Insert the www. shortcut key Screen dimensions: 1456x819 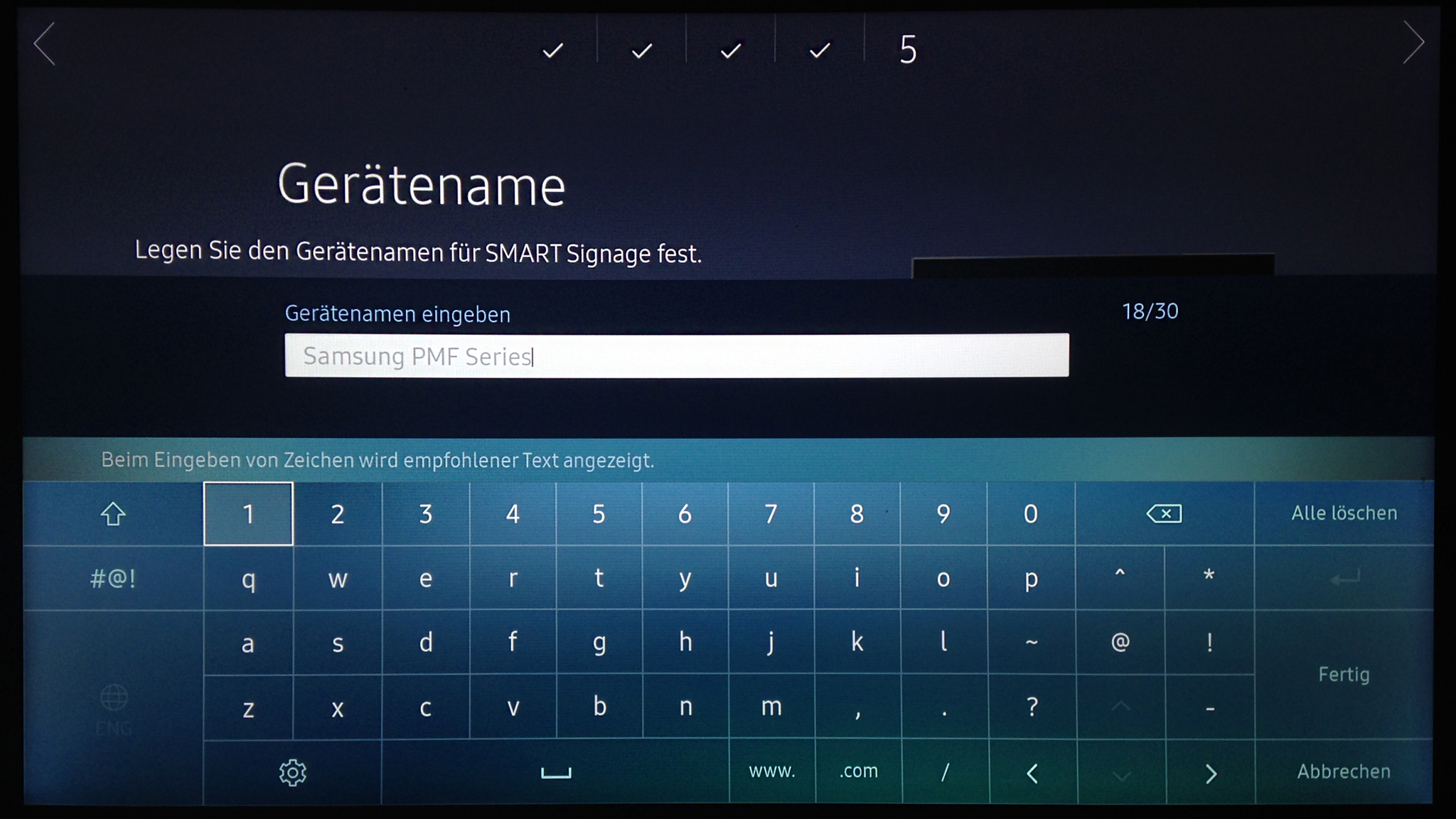click(771, 771)
